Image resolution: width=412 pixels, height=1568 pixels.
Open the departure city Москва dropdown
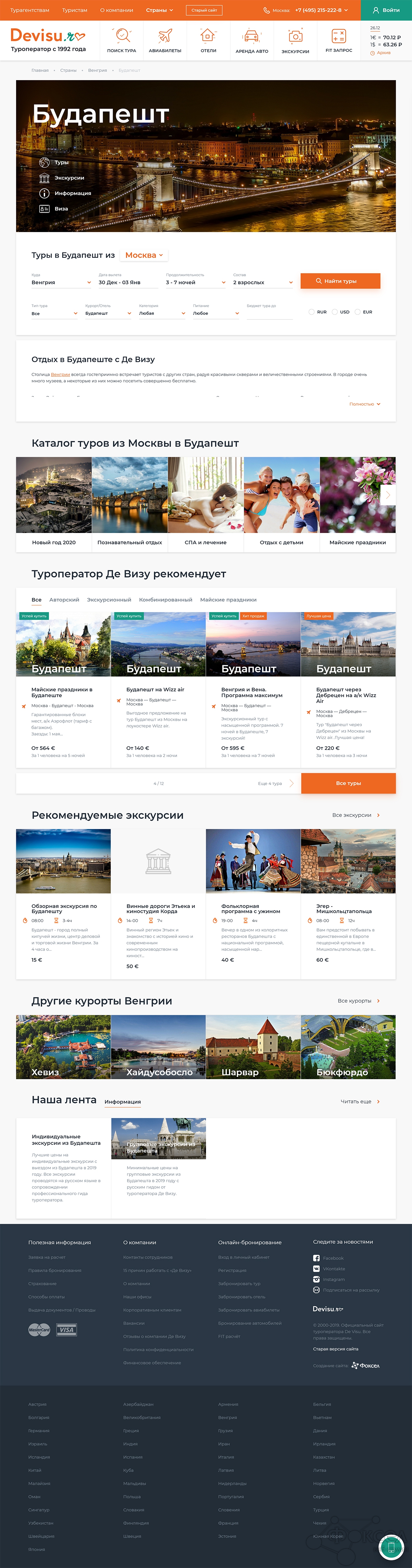coord(144,255)
